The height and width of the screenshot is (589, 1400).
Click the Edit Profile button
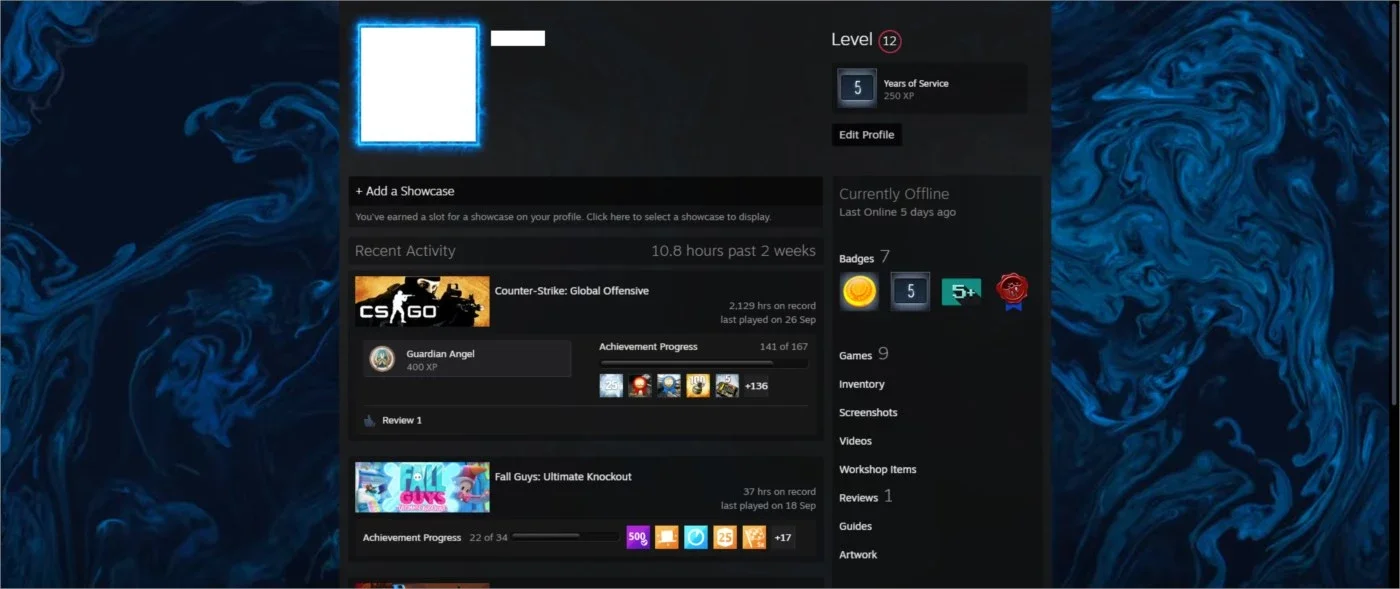(x=866, y=135)
